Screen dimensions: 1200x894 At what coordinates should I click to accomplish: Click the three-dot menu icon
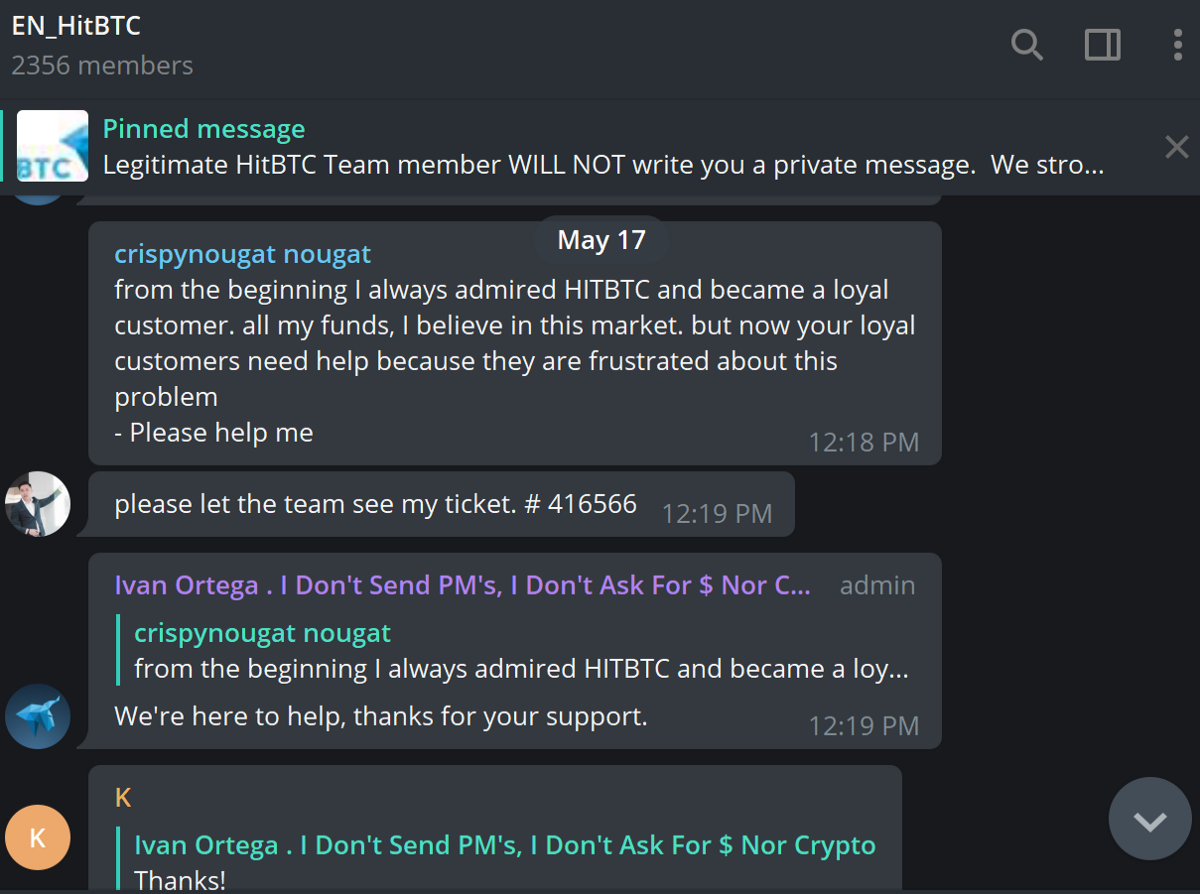click(1176, 45)
